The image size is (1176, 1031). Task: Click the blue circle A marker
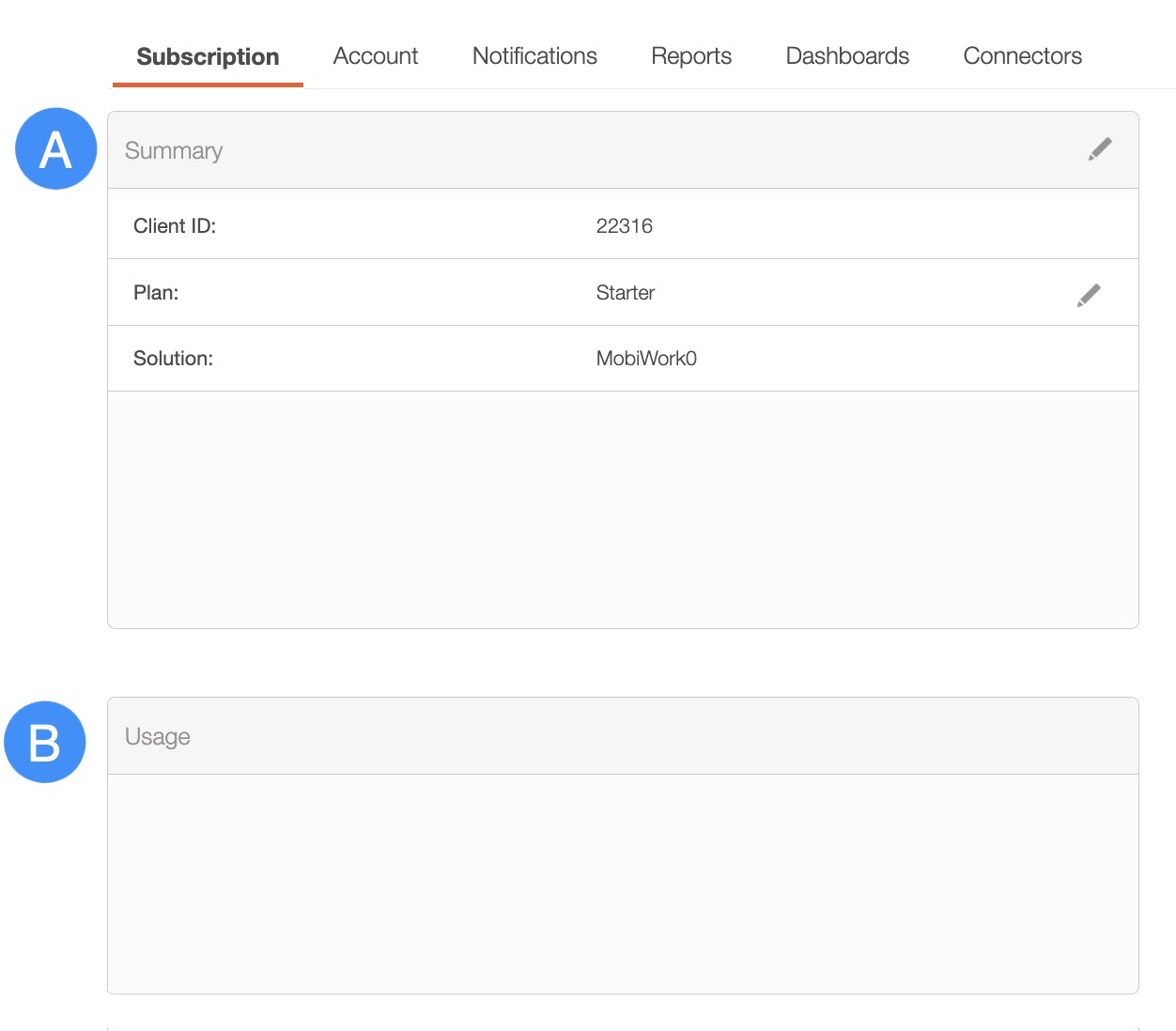[56, 149]
